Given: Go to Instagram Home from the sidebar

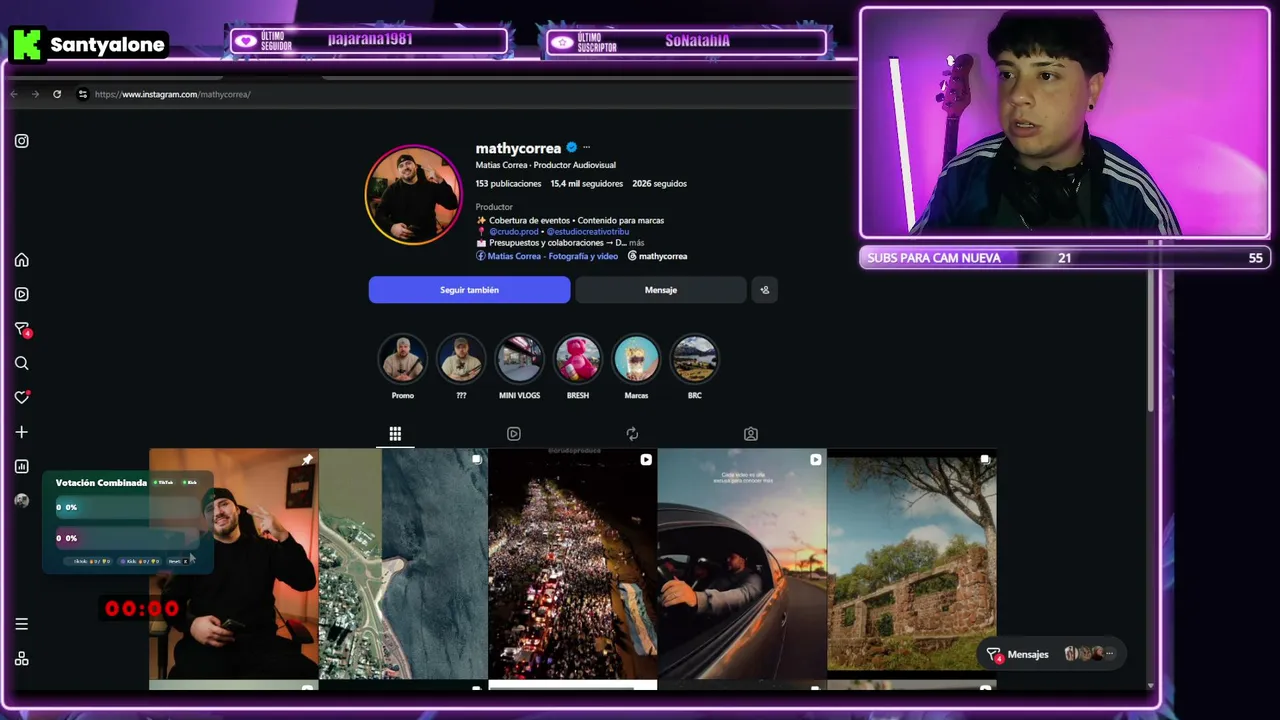Looking at the screenshot, I should click(22, 260).
